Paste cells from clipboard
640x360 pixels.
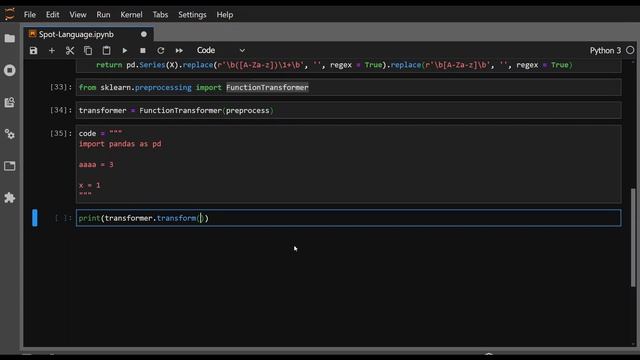[x=106, y=51]
